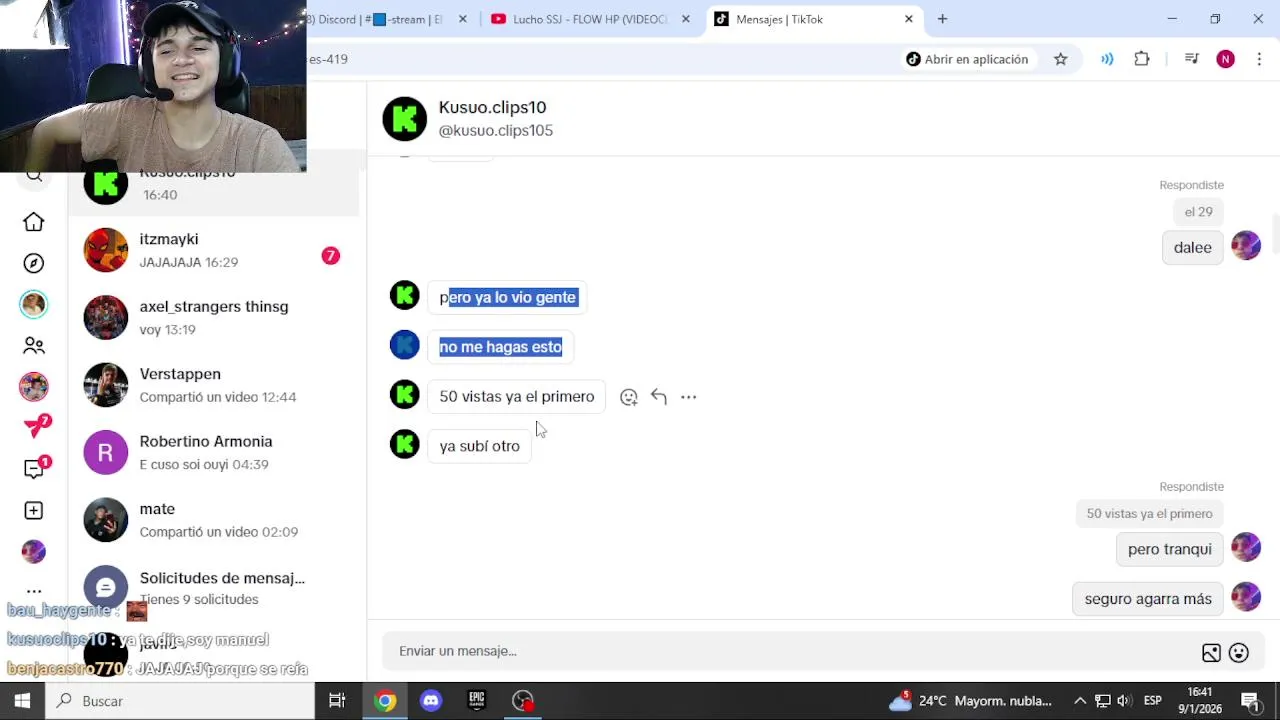This screenshot has width=1280, height=720.
Task: Click Abrir en aplicación button
Action: 967,59
